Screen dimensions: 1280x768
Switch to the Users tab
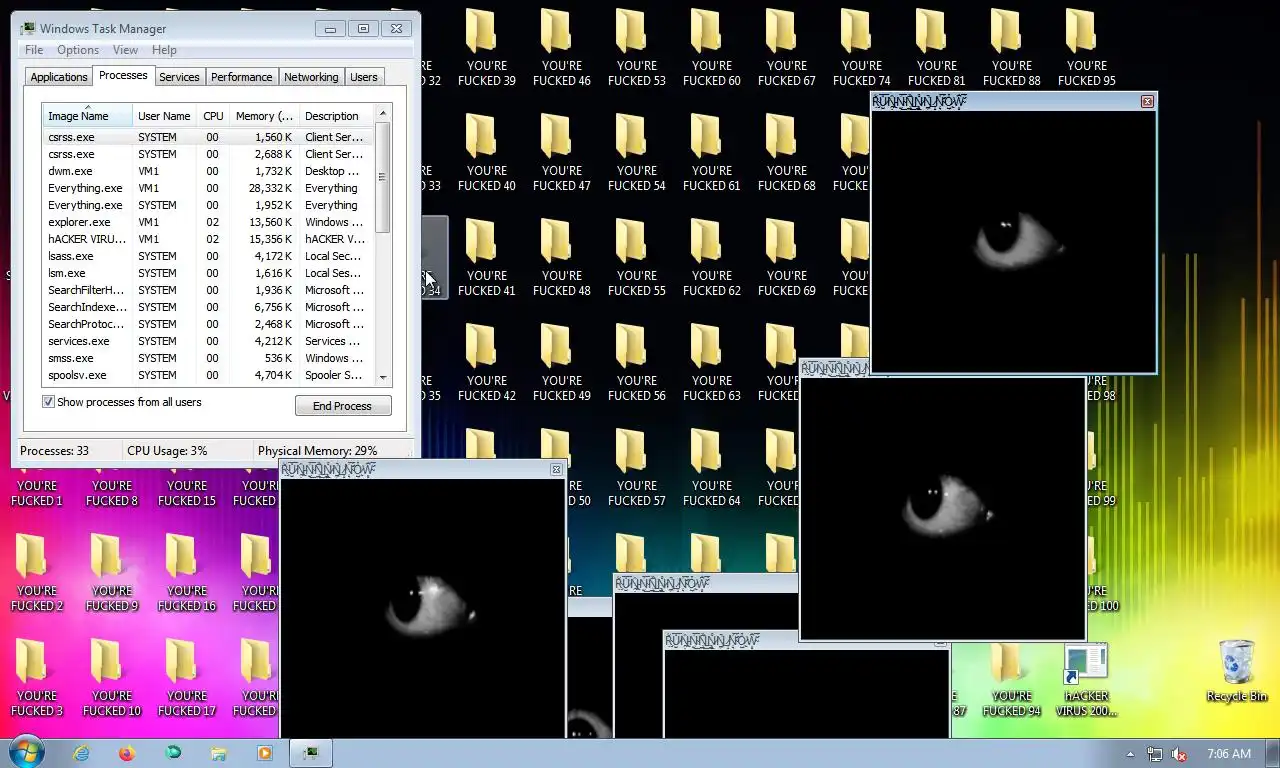coord(364,77)
